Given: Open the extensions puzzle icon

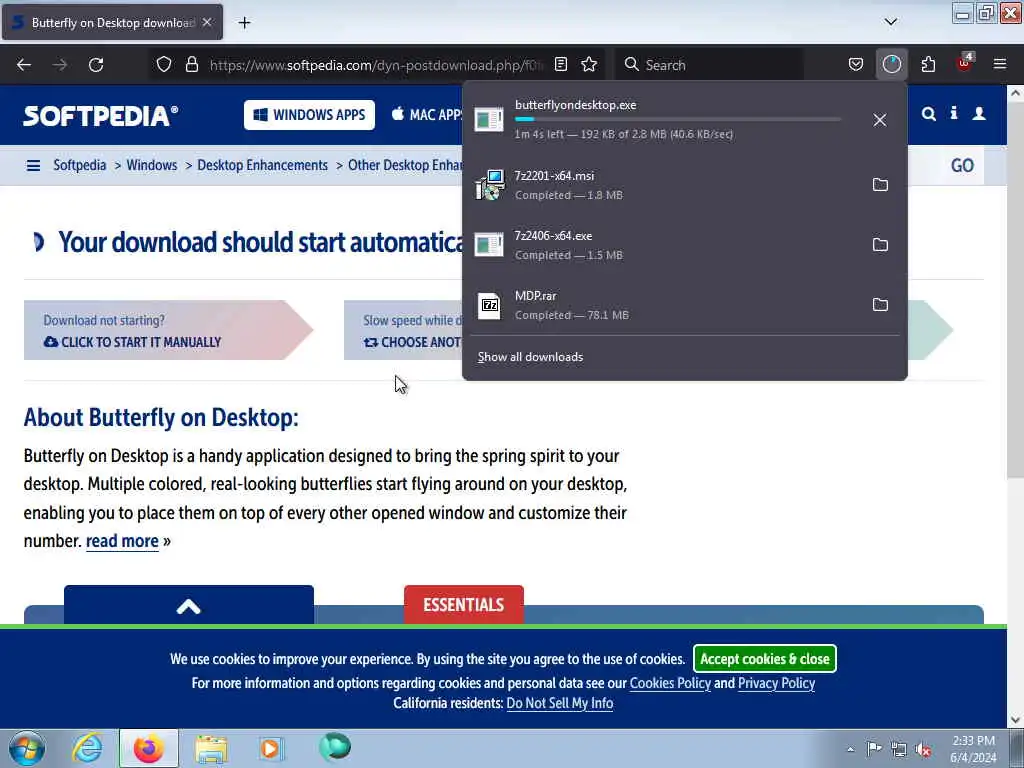Looking at the screenshot, I should click(928, 65).
